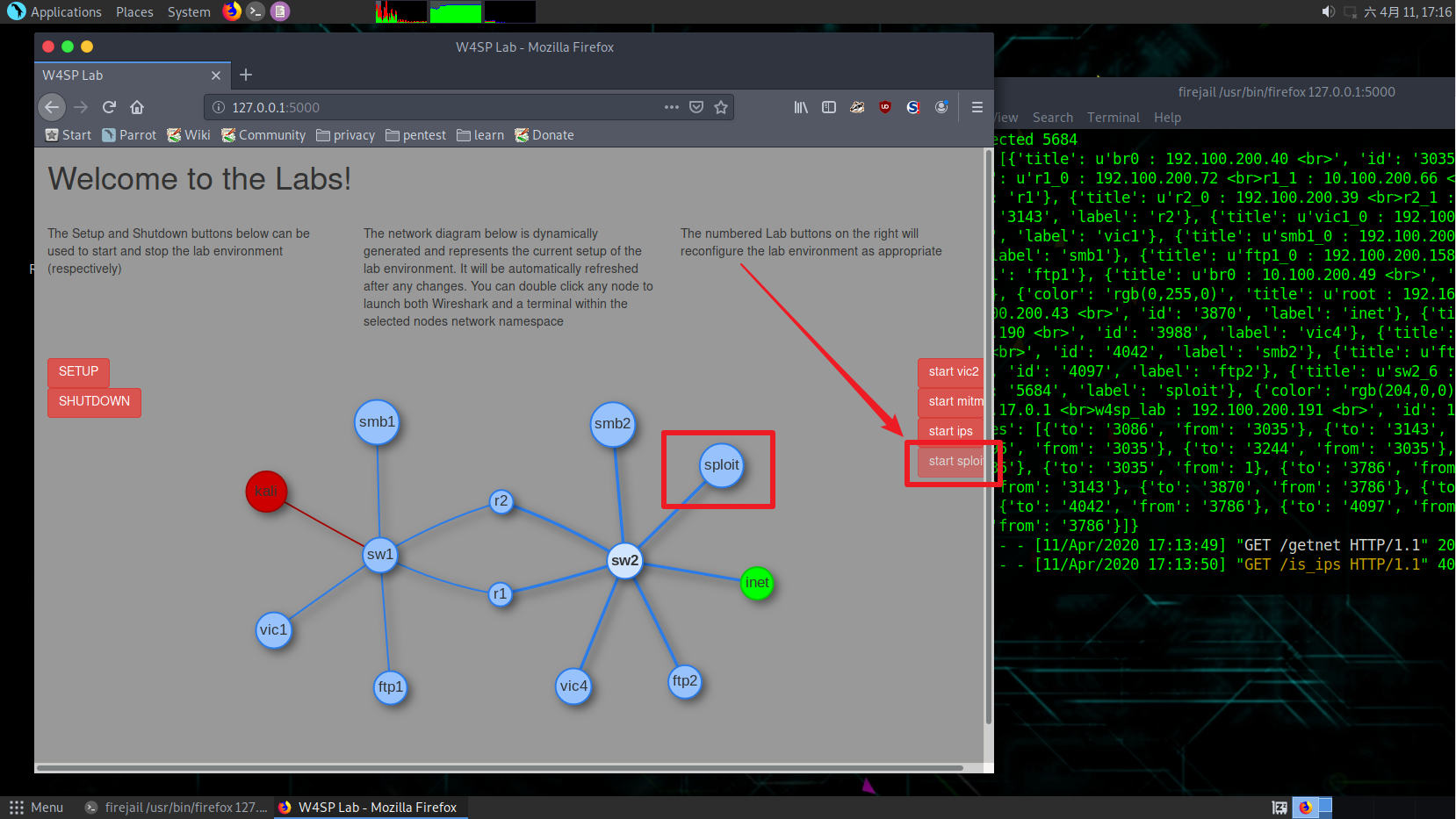Screen dimensions: 1456x819
Task: Select the vic1 node
Action: pyautogui.click(x=274, y=630)
